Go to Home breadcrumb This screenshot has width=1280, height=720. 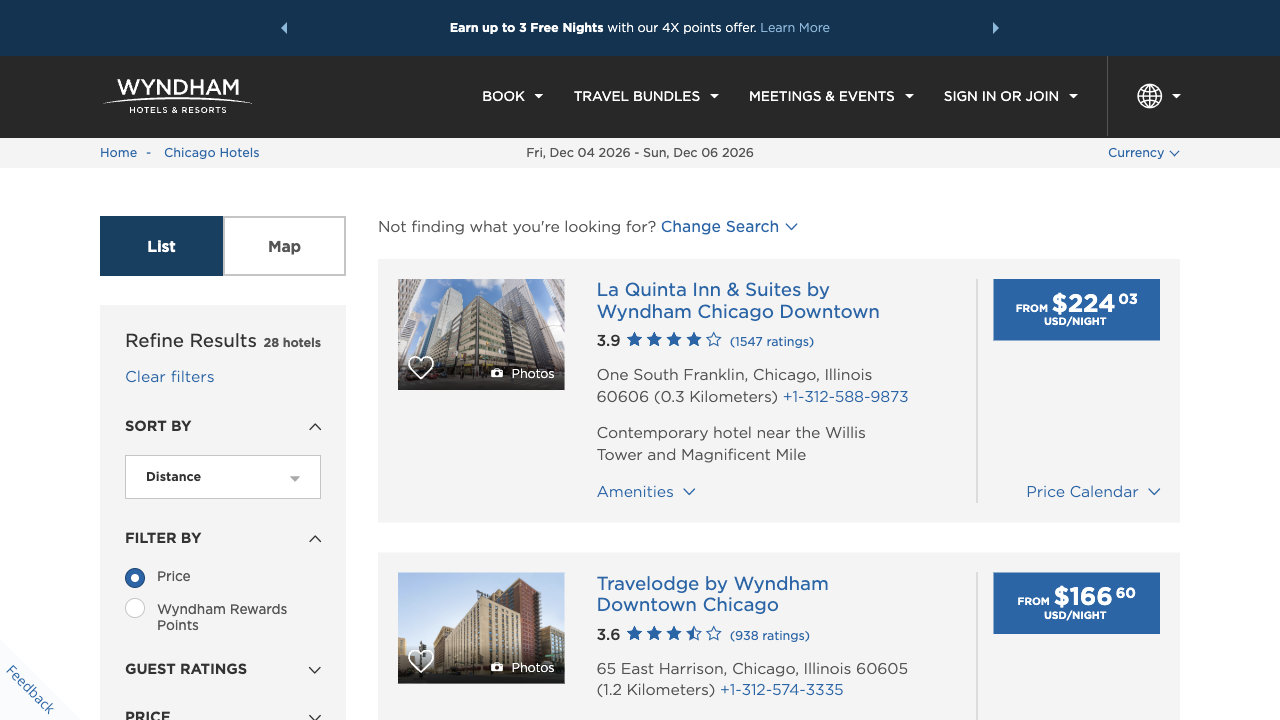[118, 153]
